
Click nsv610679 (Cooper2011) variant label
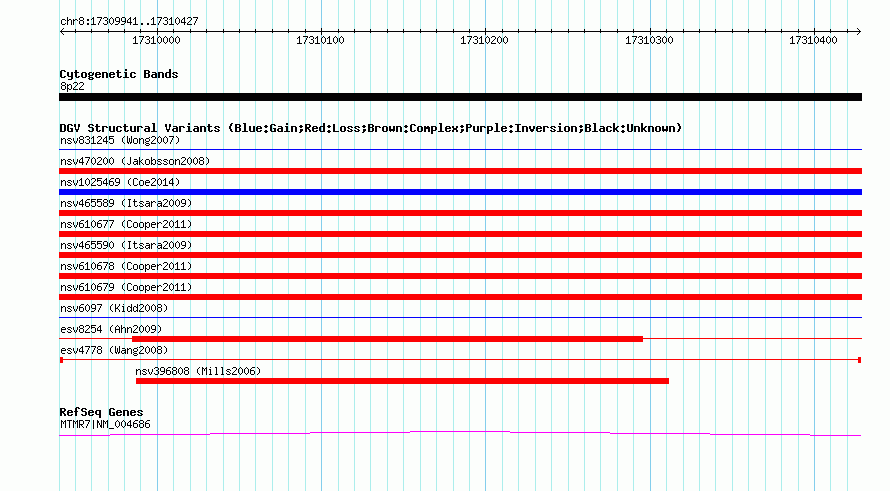pos(126,287)
